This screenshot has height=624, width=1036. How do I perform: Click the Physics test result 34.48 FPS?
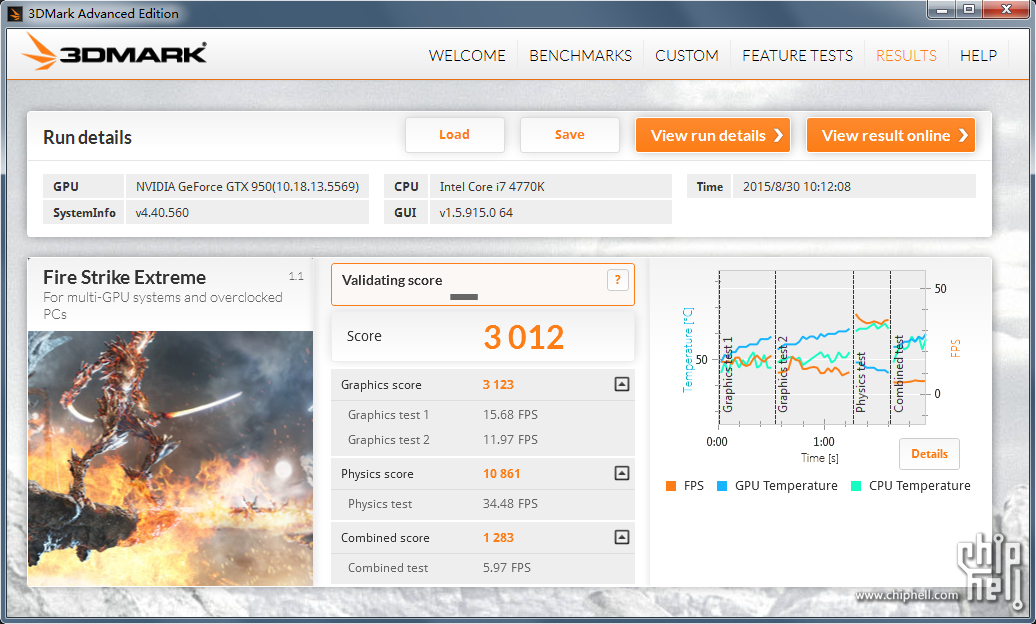(510, 504)
